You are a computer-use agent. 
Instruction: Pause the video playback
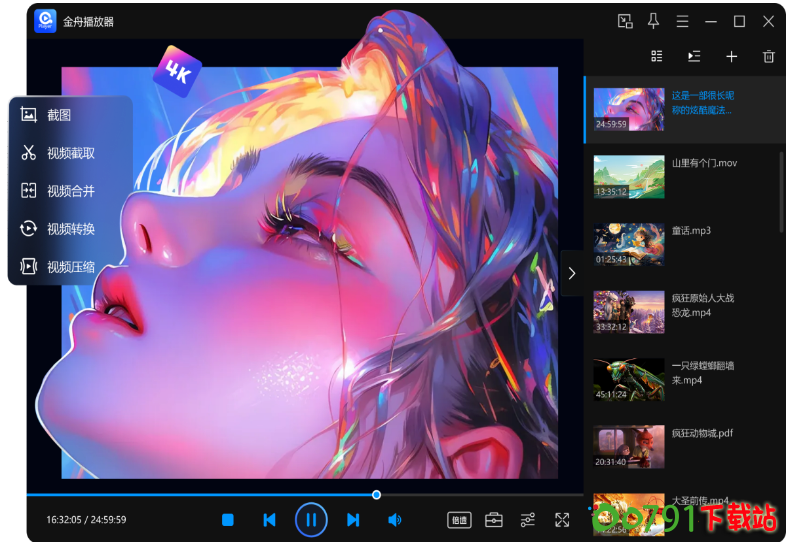(311, 520)
